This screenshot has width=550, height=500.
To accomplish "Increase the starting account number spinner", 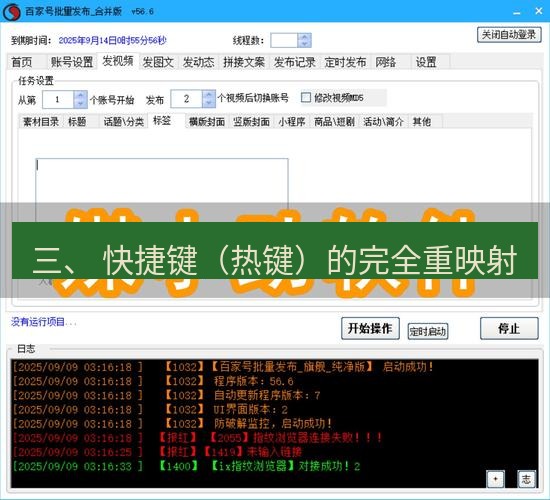I will (x=80, y=95).
